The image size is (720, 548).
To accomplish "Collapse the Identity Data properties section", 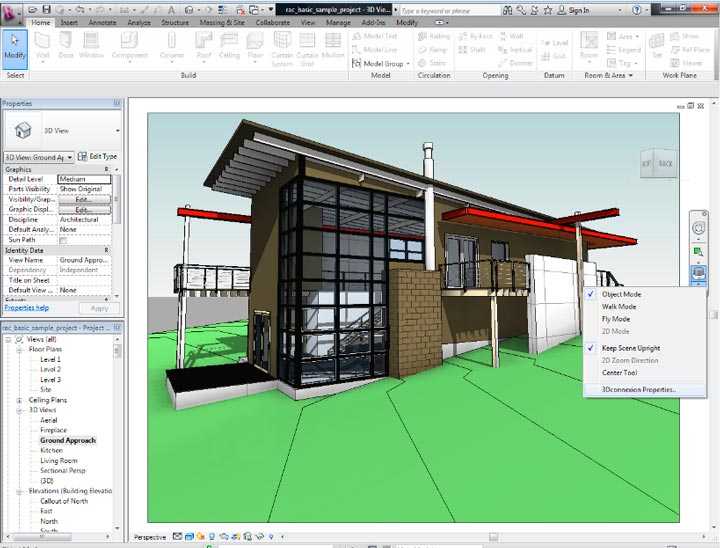I will tap(107, 250).
